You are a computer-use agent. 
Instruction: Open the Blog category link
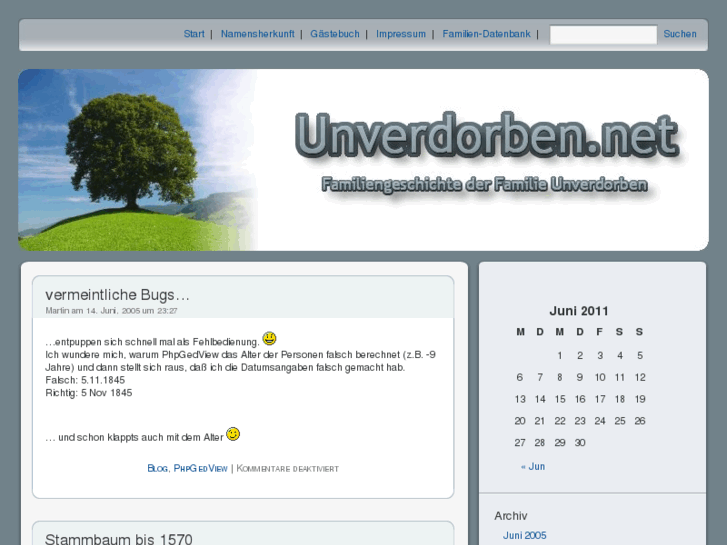pos(158,468)
